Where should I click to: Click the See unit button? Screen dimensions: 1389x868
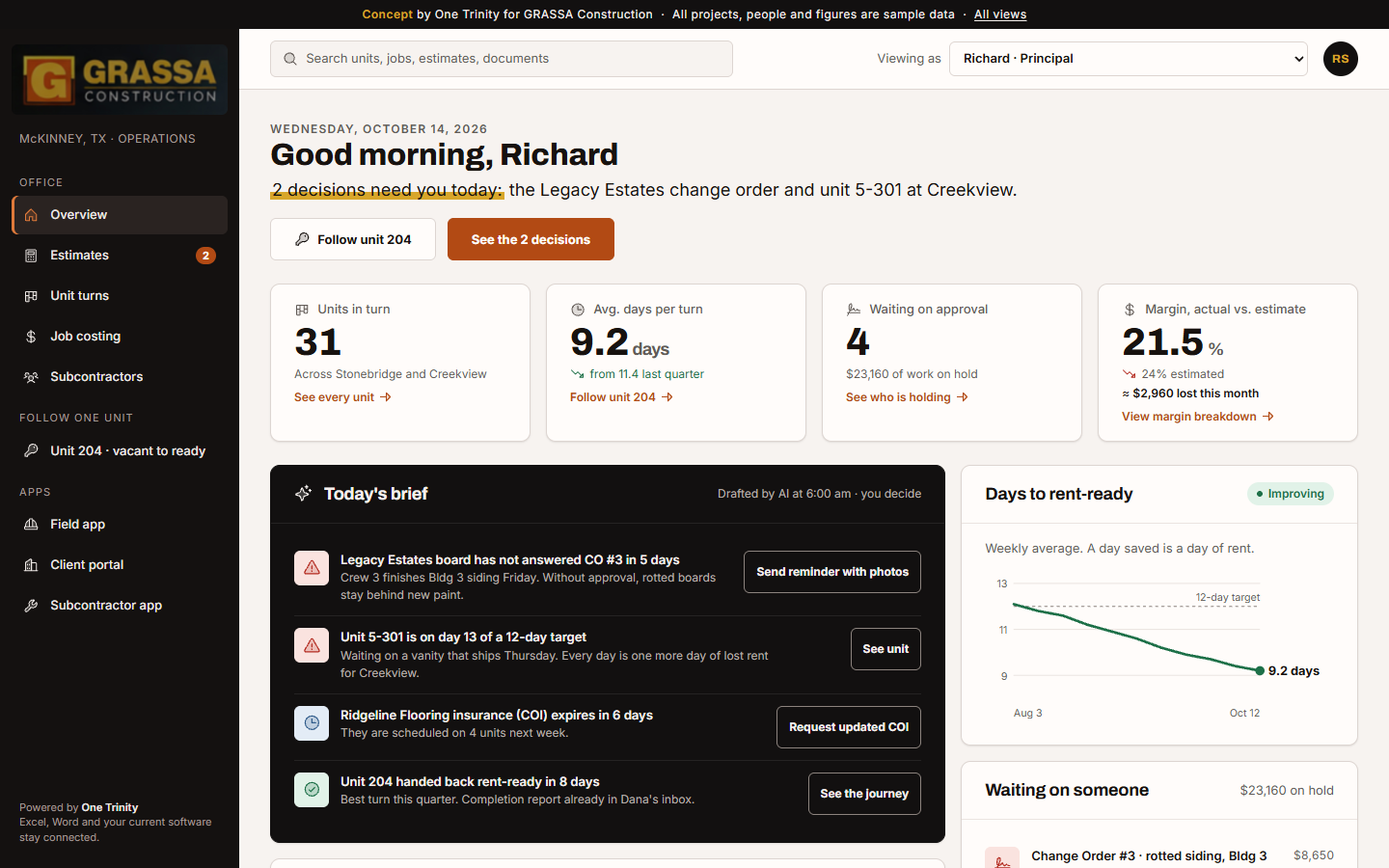[x=885, y=649]
